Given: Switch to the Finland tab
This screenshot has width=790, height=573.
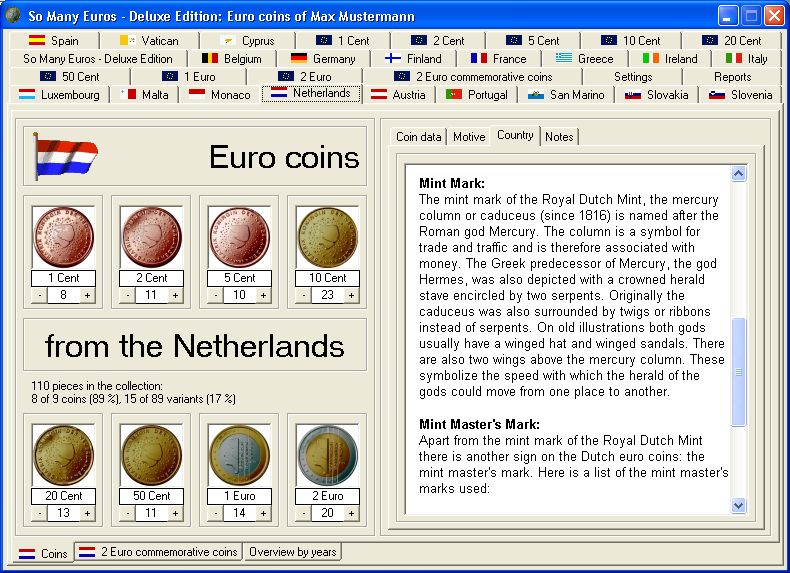Looking at the screenshot, I should [413, 58].
